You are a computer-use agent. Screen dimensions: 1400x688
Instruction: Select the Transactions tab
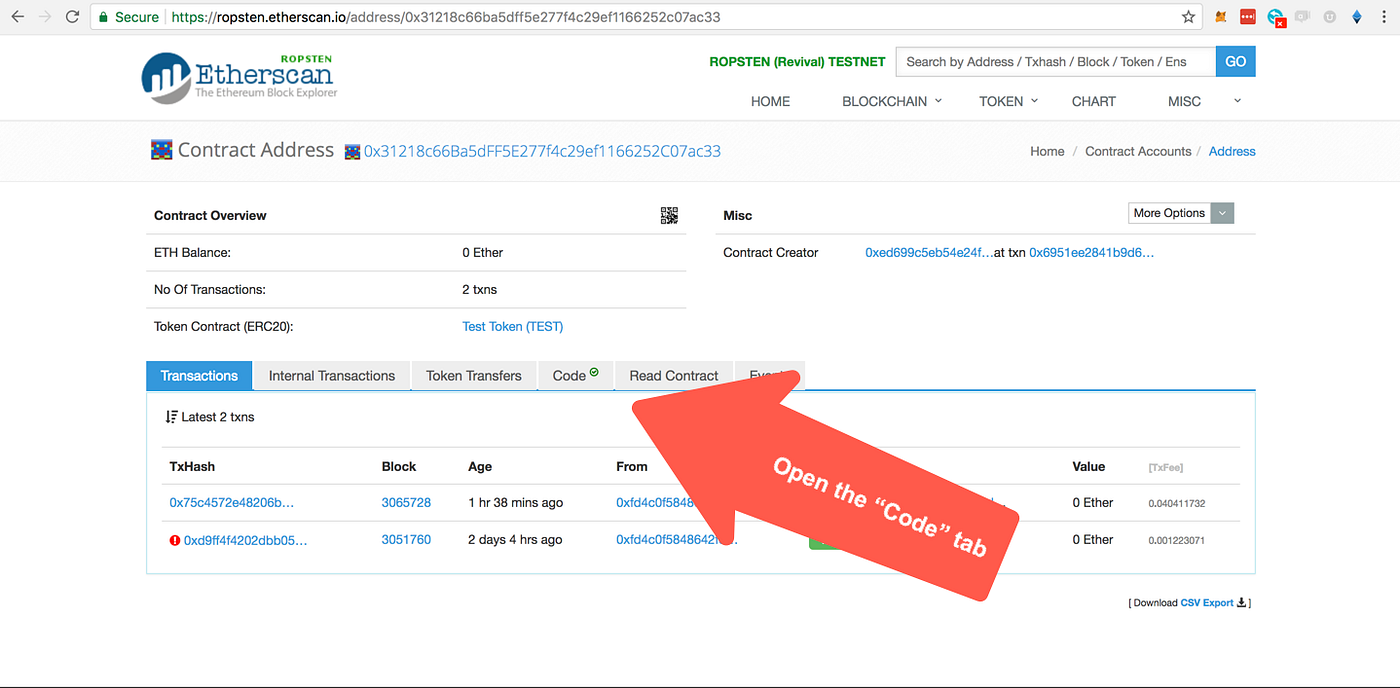[199, 376]
